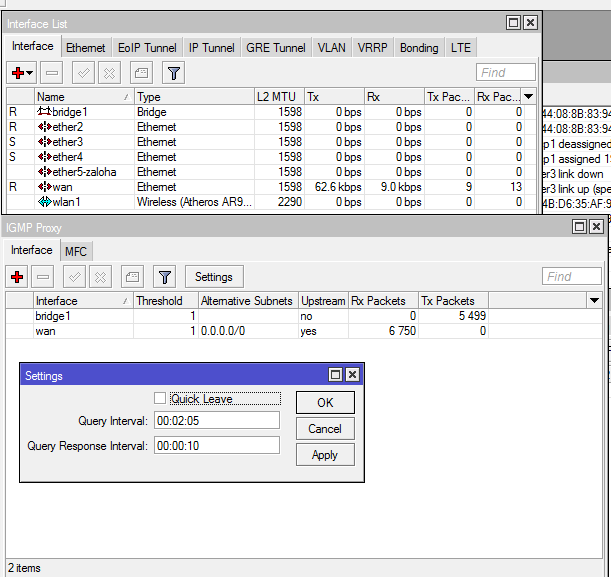Select Interface tab in IGMP Proxy
The image size is (611, 577).
click(x=32, y=250)
